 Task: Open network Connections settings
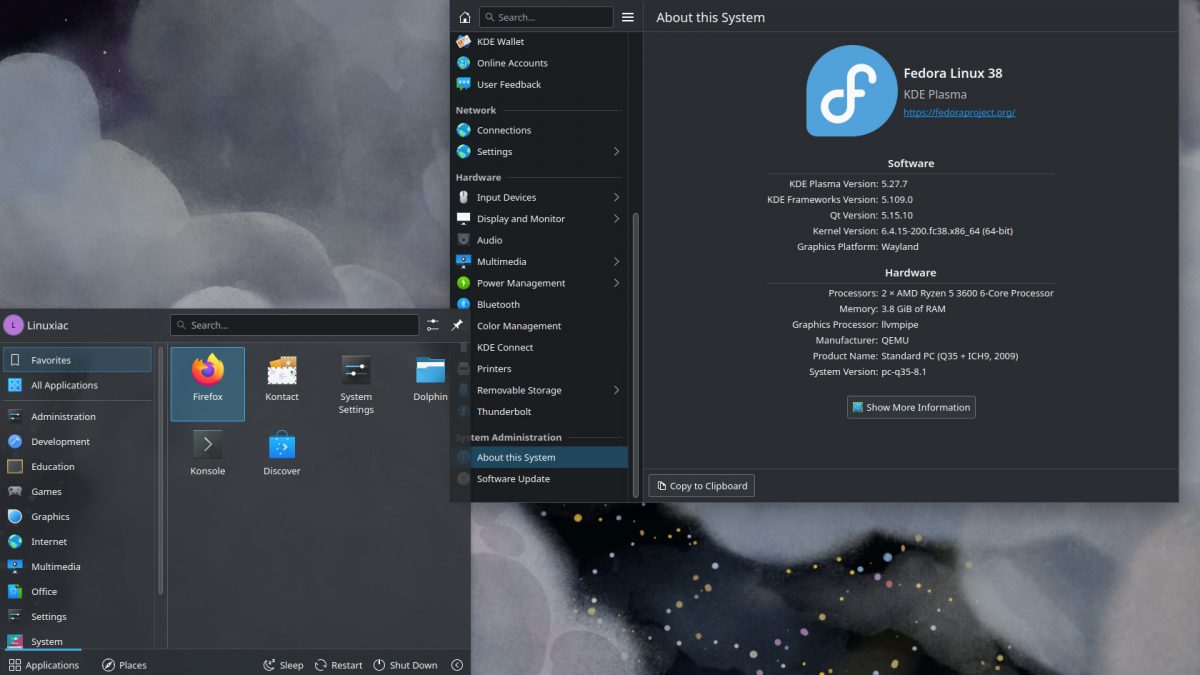click(540, 130)
